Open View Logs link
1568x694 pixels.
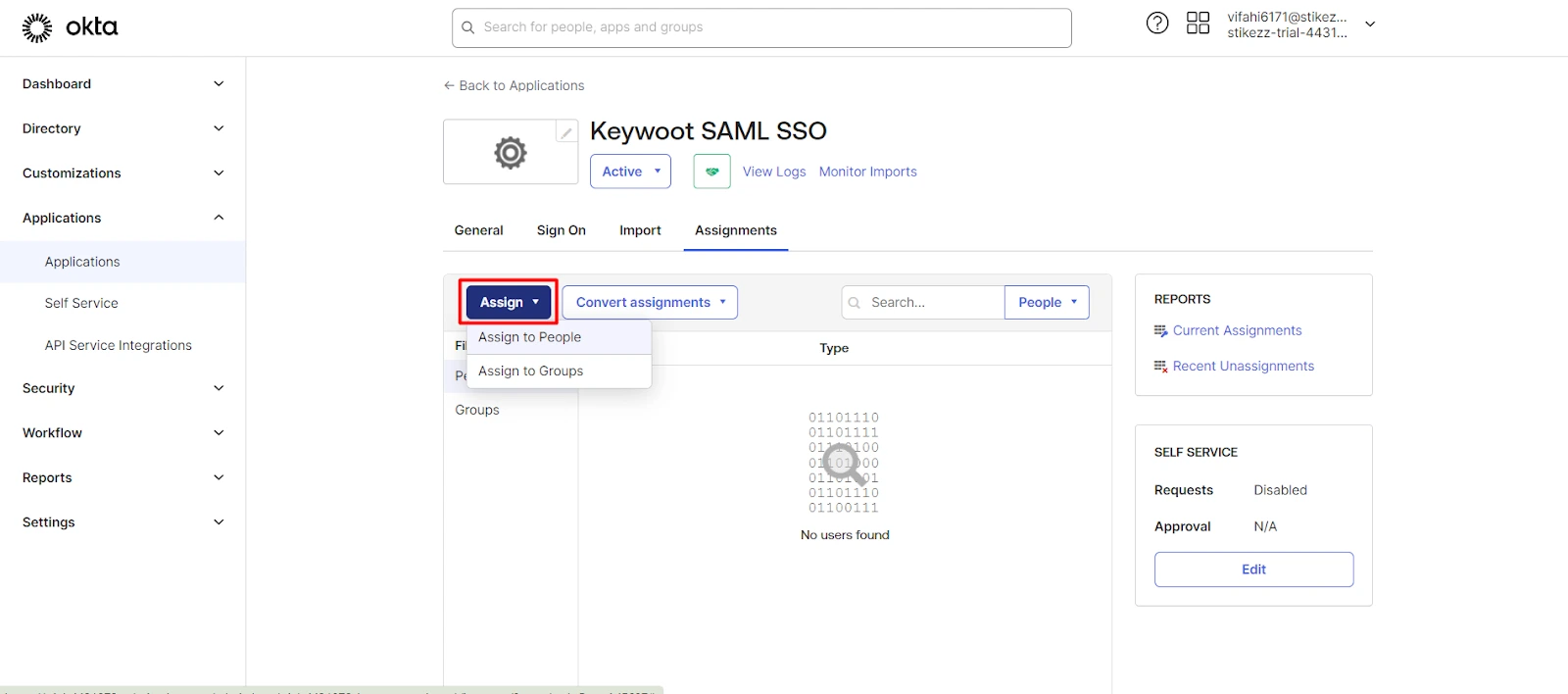(x=774, y=172)
